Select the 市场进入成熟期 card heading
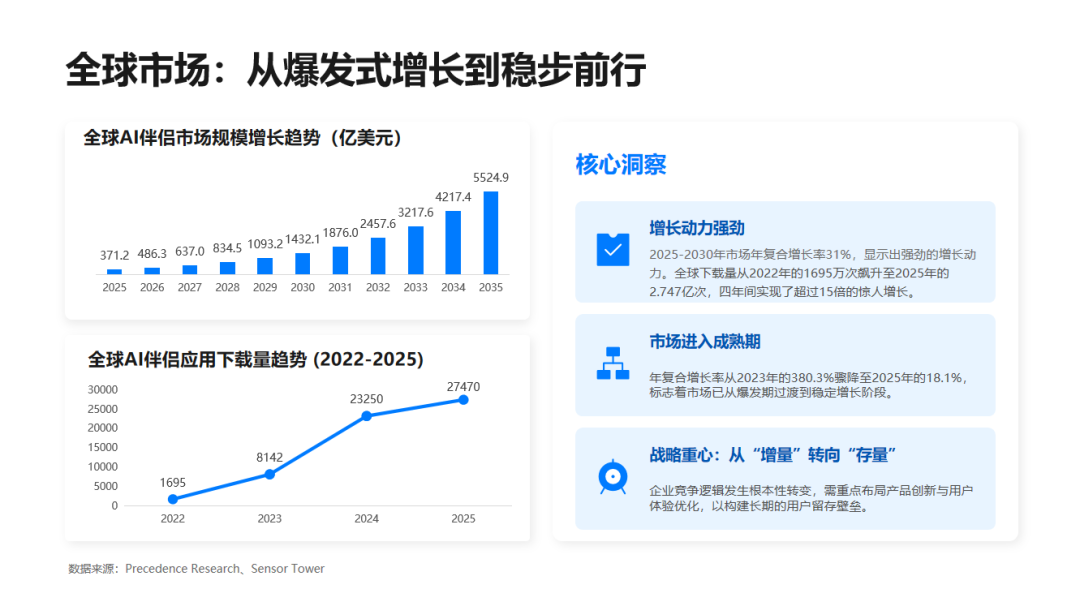The height and width of the screenshot is (602, 1080). tap(705, 342)
